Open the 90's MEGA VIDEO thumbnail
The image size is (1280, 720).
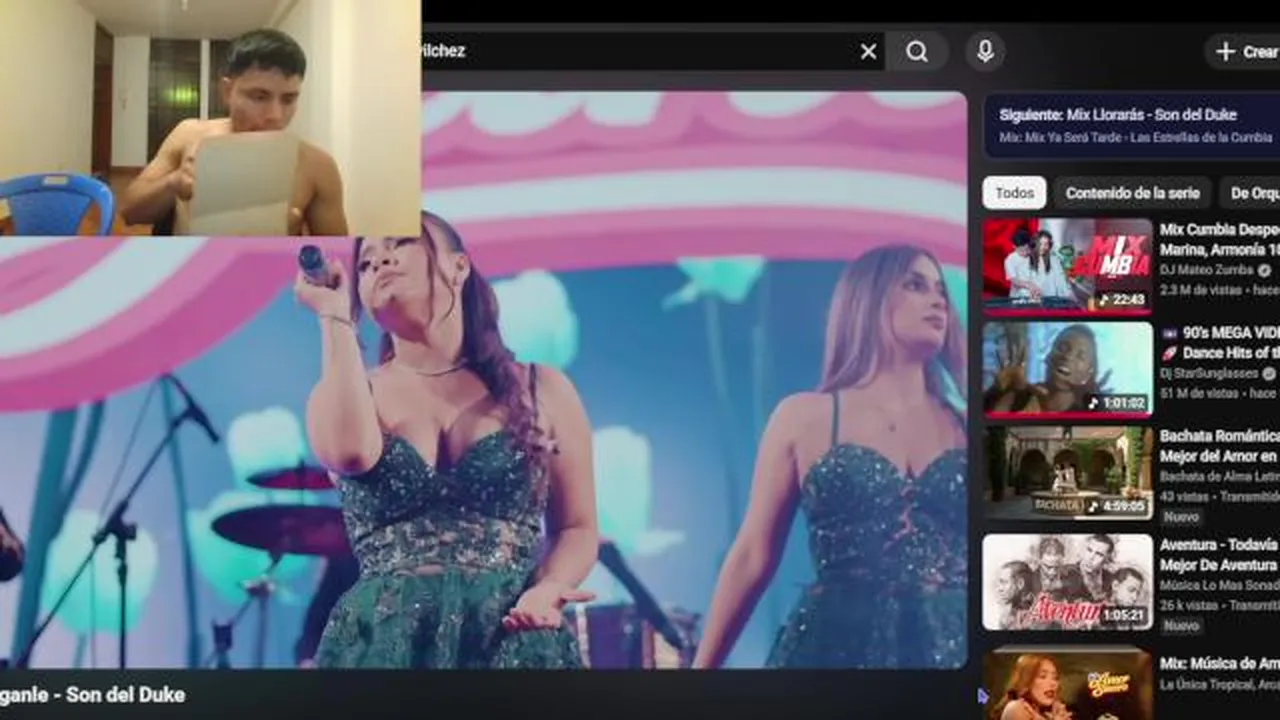click(1067, 369)
